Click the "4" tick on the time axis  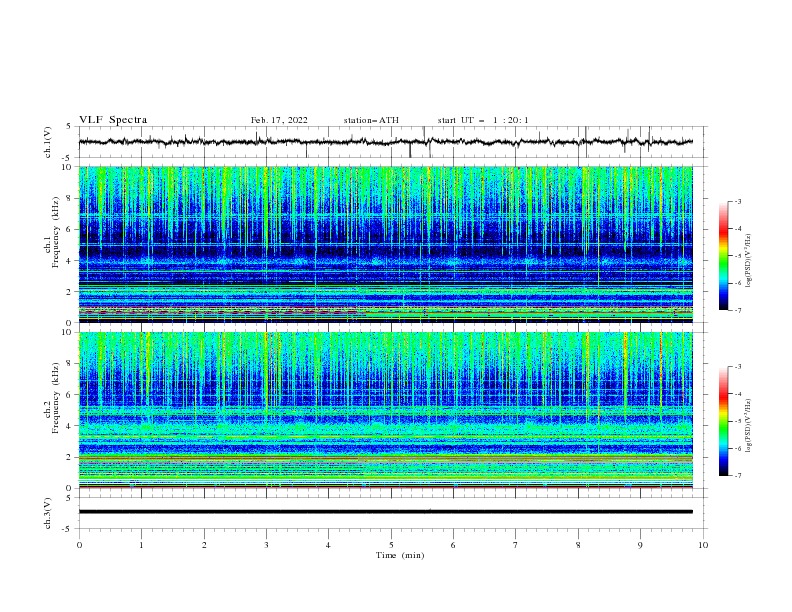coord(329,545)
